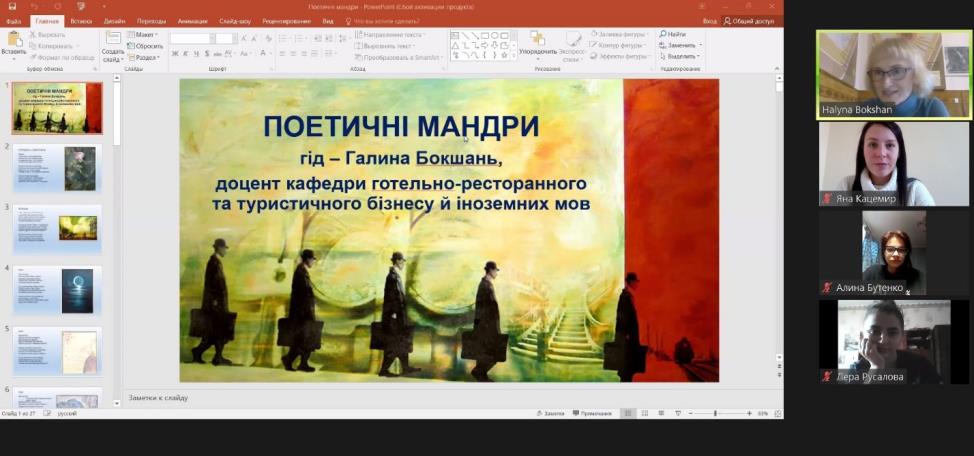This screenshot has height=456, width=974.
Task: Toggle italic К formatting
Action: 186,54
